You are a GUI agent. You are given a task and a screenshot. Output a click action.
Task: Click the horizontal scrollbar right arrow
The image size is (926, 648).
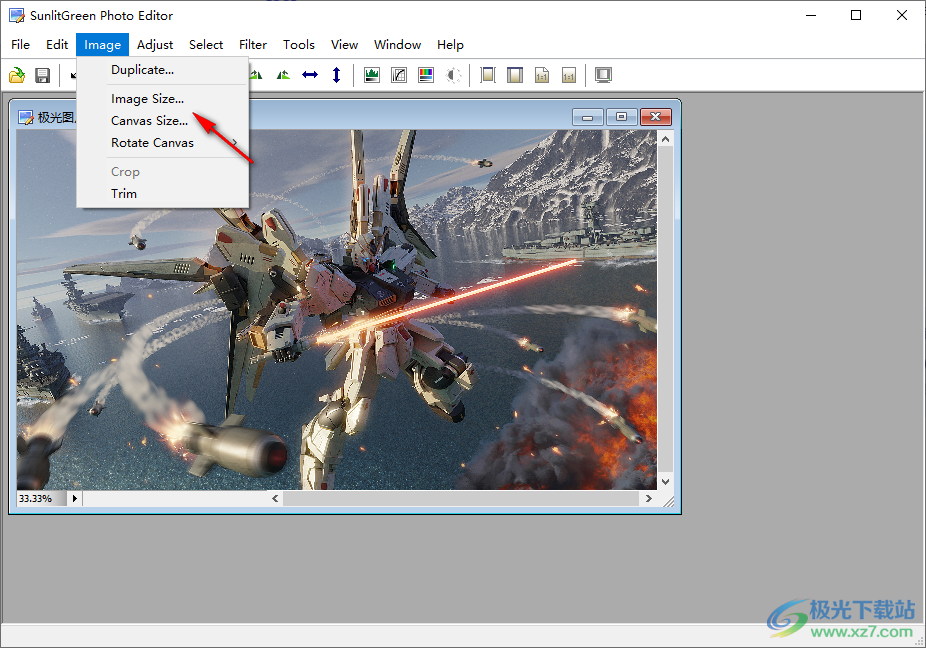(648, 499)
